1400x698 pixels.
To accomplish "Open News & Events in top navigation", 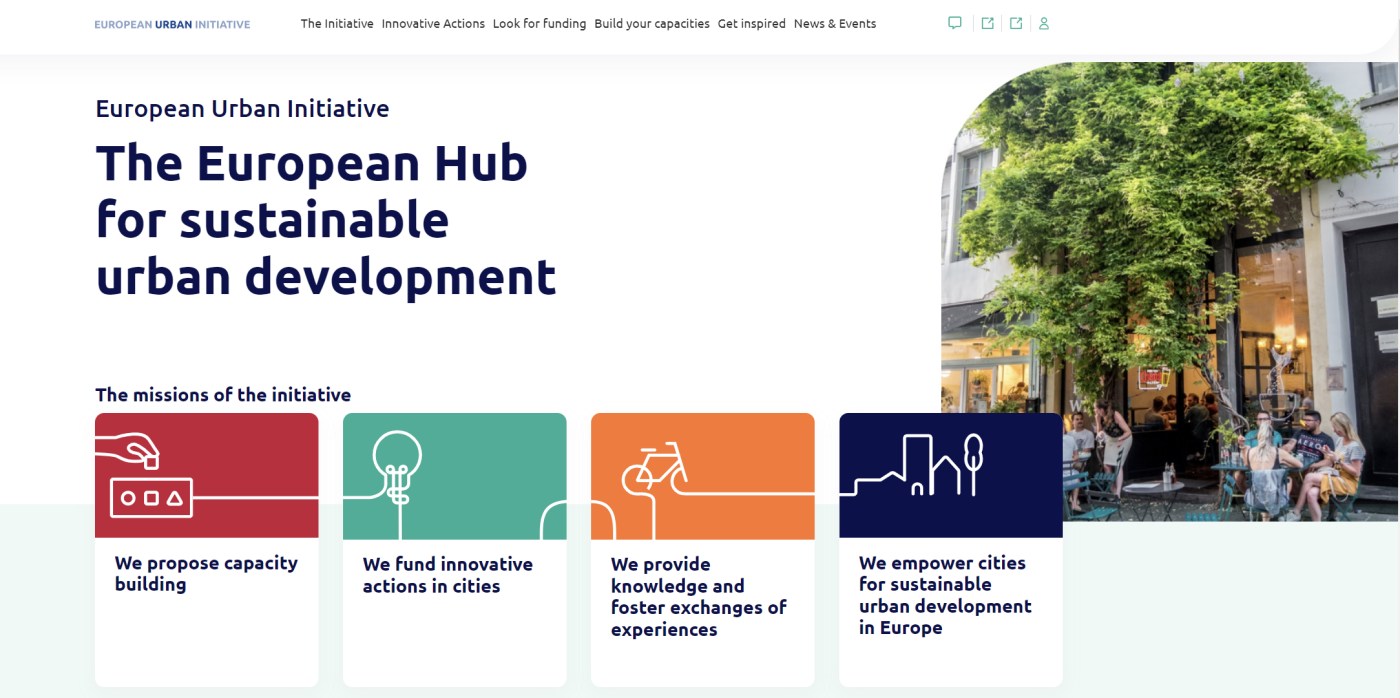I will click(834, 24).
